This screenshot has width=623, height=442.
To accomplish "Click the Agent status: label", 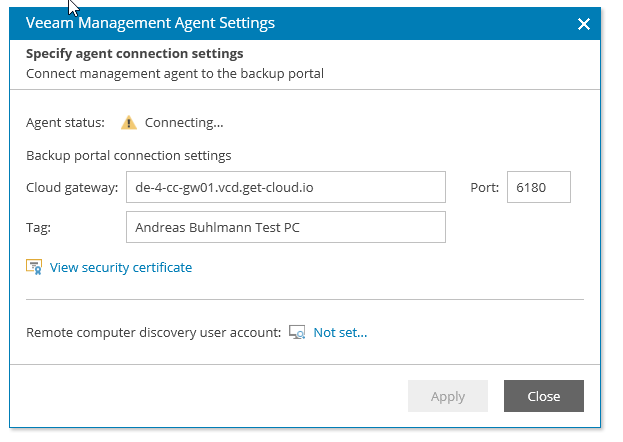I will click(x=66, y=123).
